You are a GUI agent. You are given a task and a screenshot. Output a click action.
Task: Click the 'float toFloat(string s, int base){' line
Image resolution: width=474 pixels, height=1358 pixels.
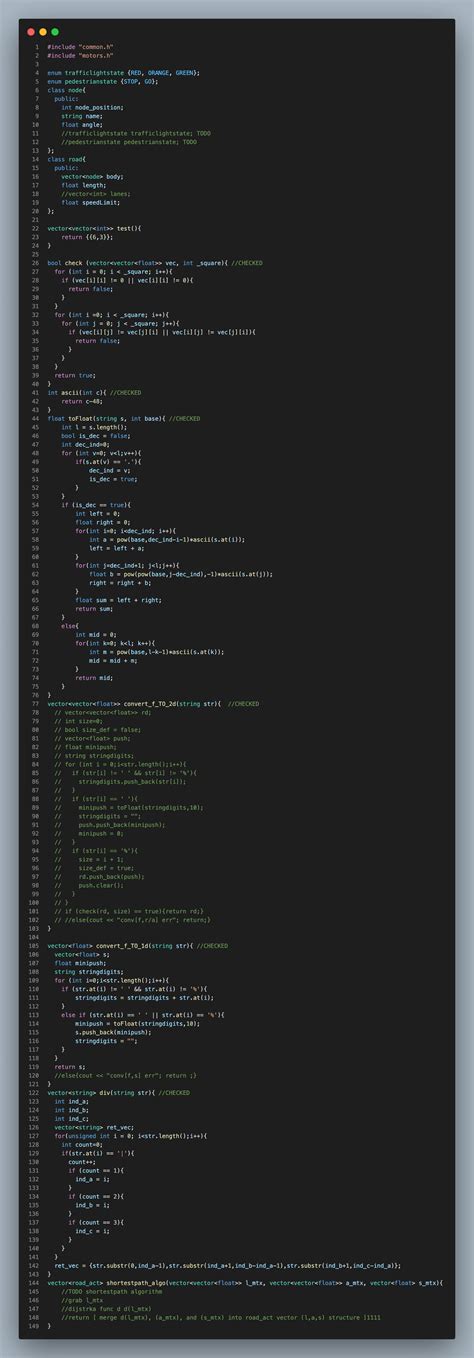(108, 418)
